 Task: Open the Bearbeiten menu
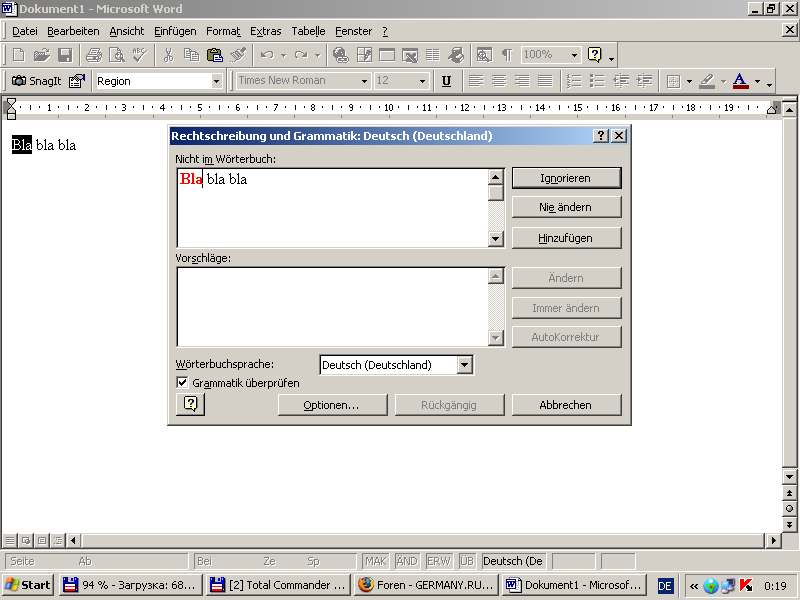tap(73, 31)
